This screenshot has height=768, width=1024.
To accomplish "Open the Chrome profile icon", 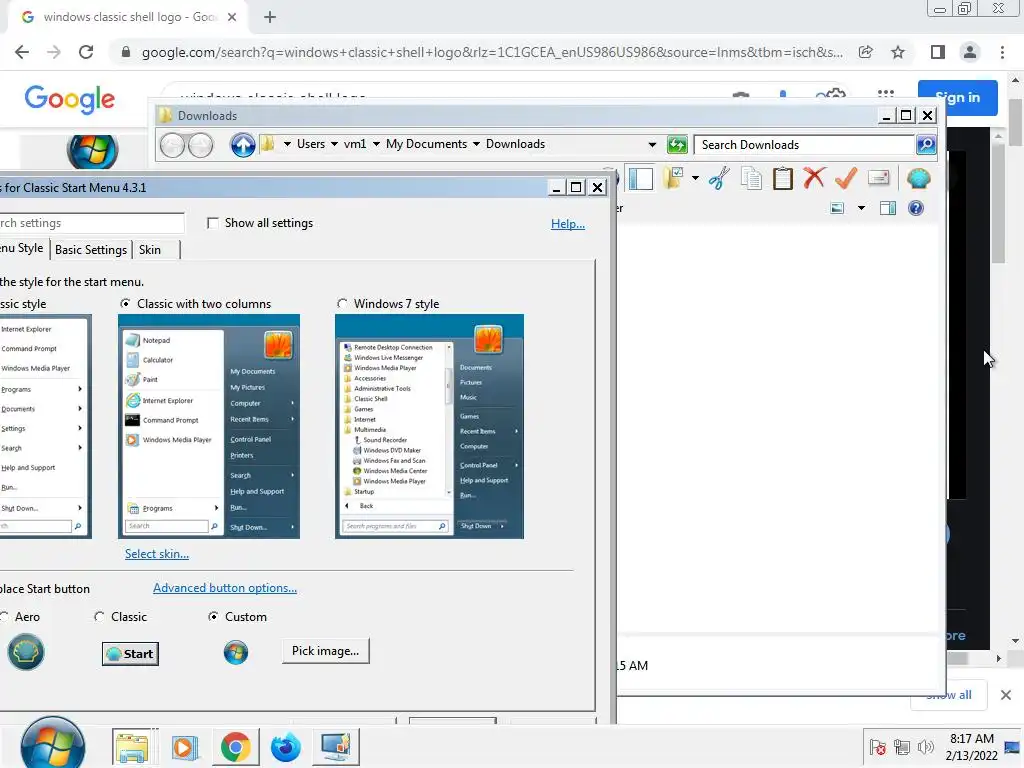I will (x=970, y=52).
